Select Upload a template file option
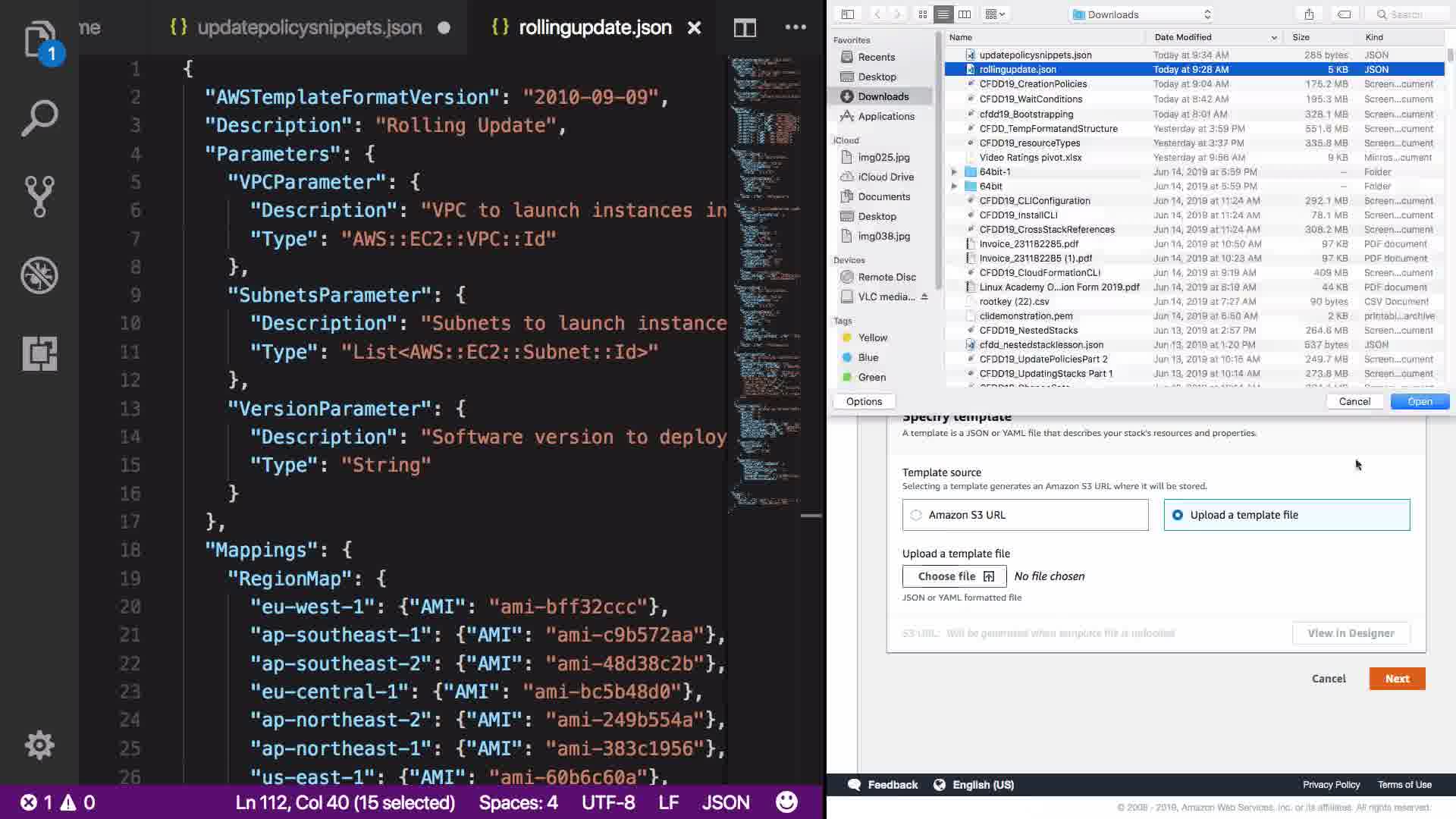The height and width of the screenshot is (819, 1456). click(x=1178, y=515)
